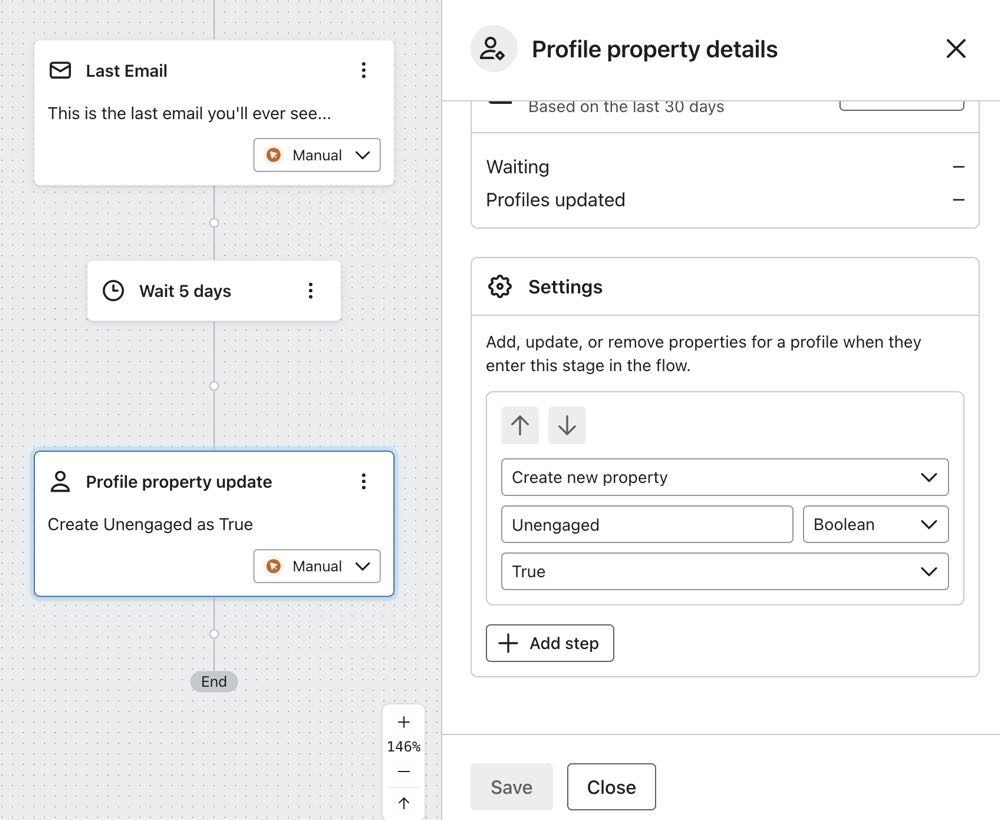Select the person icon on Profile property update card
1000x820 pixels.
pos(60,481)
